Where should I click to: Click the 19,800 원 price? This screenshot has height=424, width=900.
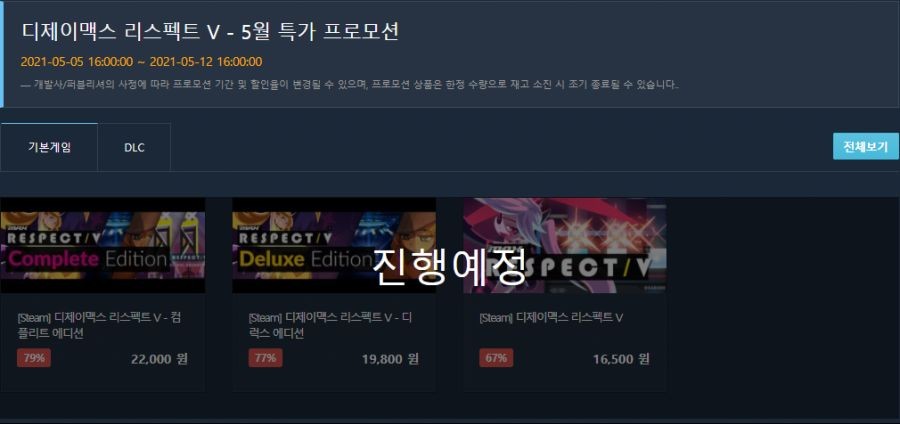390,359
